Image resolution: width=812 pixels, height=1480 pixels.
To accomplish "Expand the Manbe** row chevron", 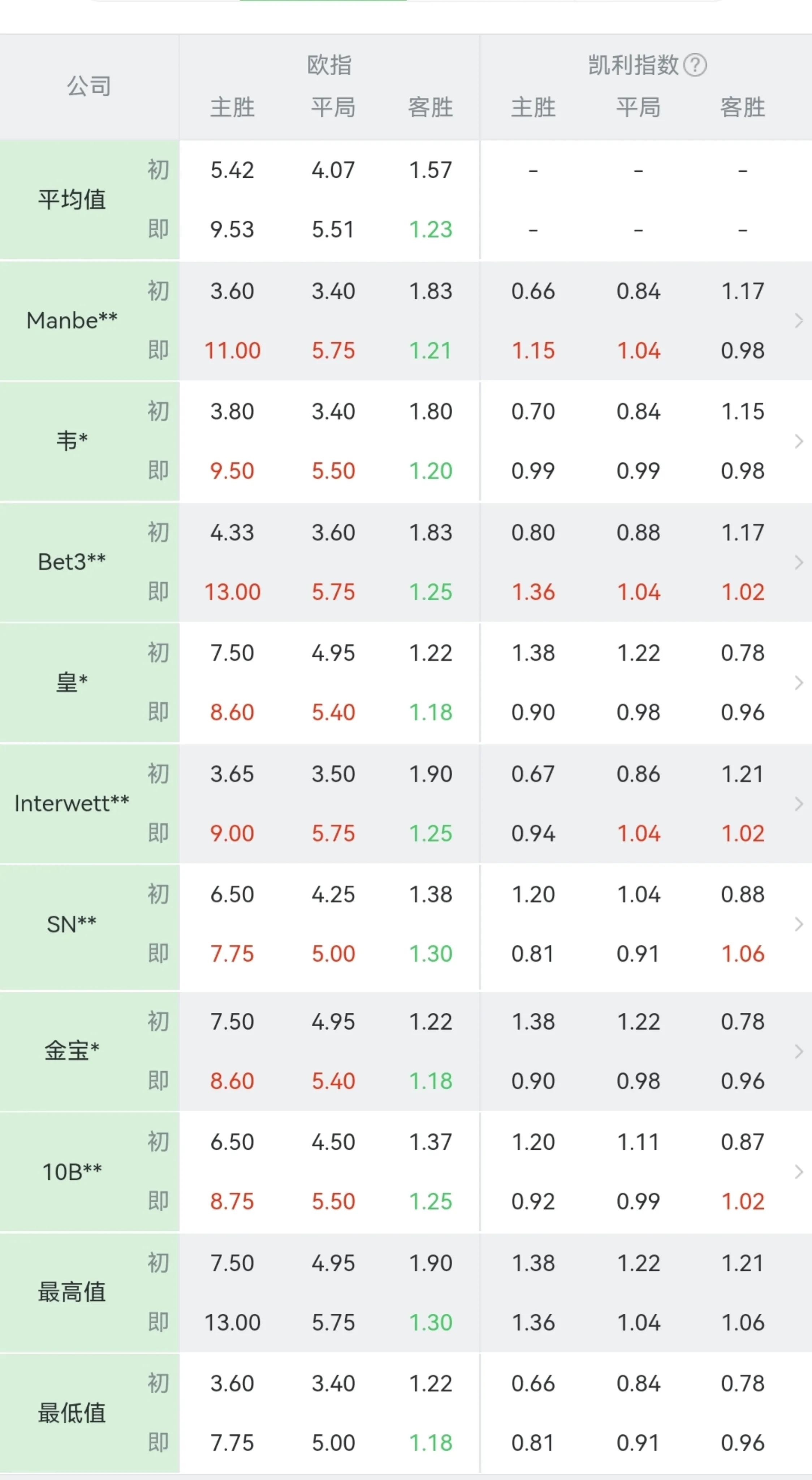I will (x=798, y=320).
